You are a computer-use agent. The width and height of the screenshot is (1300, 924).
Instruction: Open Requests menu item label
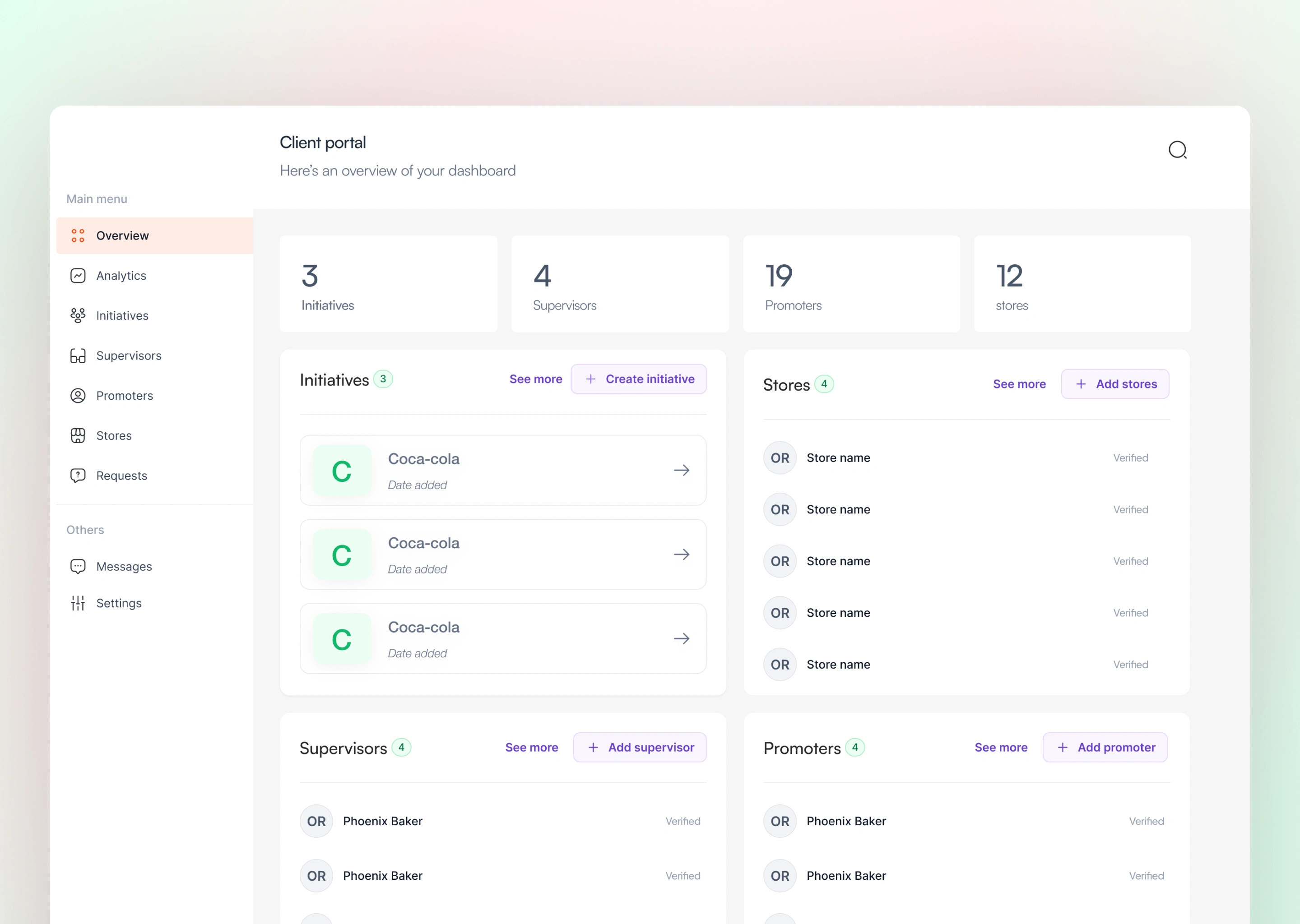point(122,476)
